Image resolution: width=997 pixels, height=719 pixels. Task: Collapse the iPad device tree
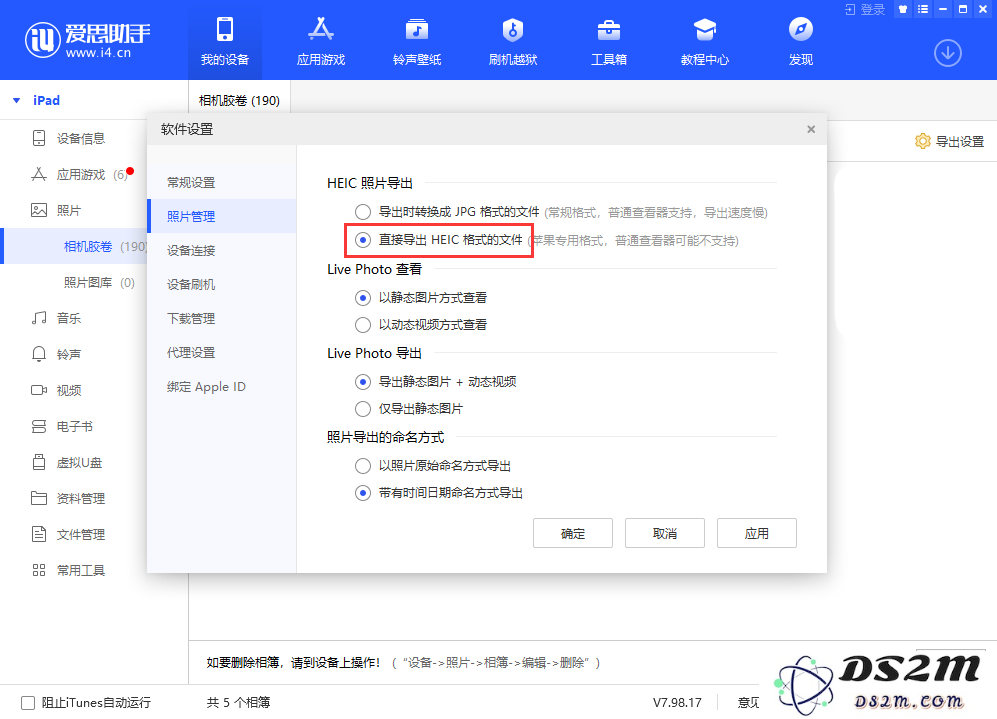coord(17,100)
